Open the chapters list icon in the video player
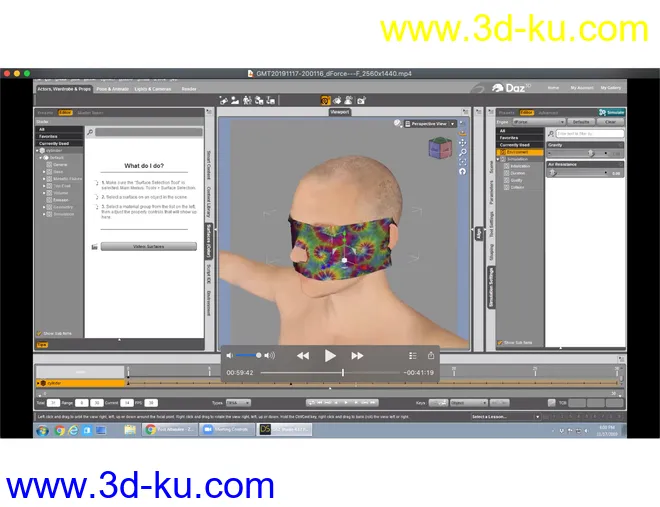 (x=411, y=355)
